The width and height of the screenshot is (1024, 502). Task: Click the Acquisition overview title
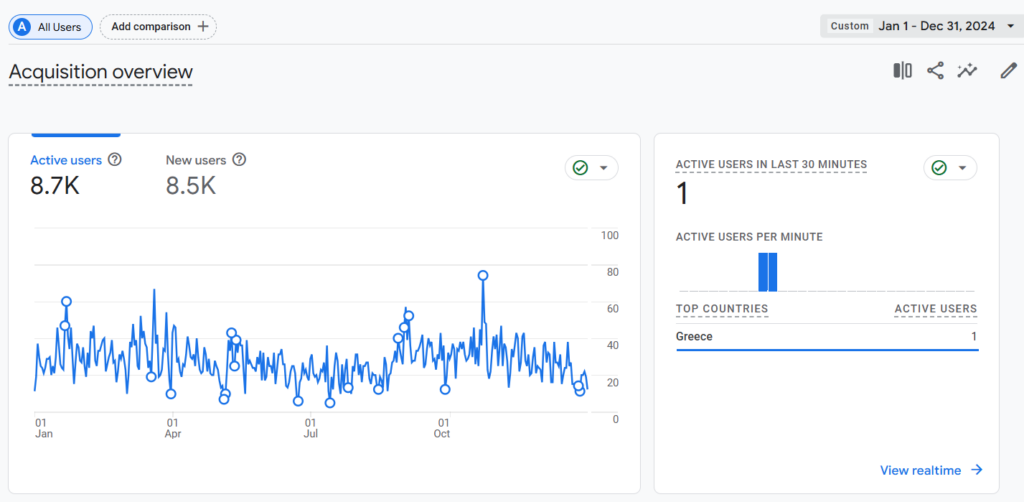point(101,72)
